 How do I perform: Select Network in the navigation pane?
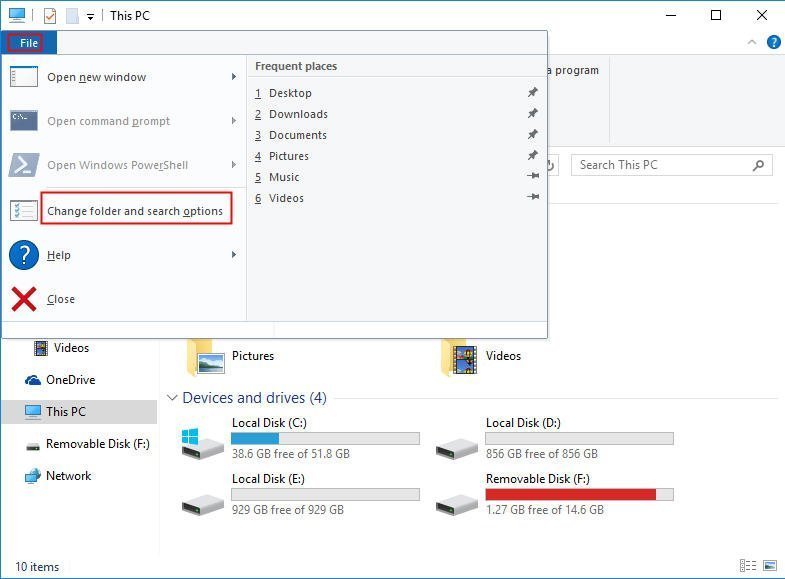[x=69, y=476]
